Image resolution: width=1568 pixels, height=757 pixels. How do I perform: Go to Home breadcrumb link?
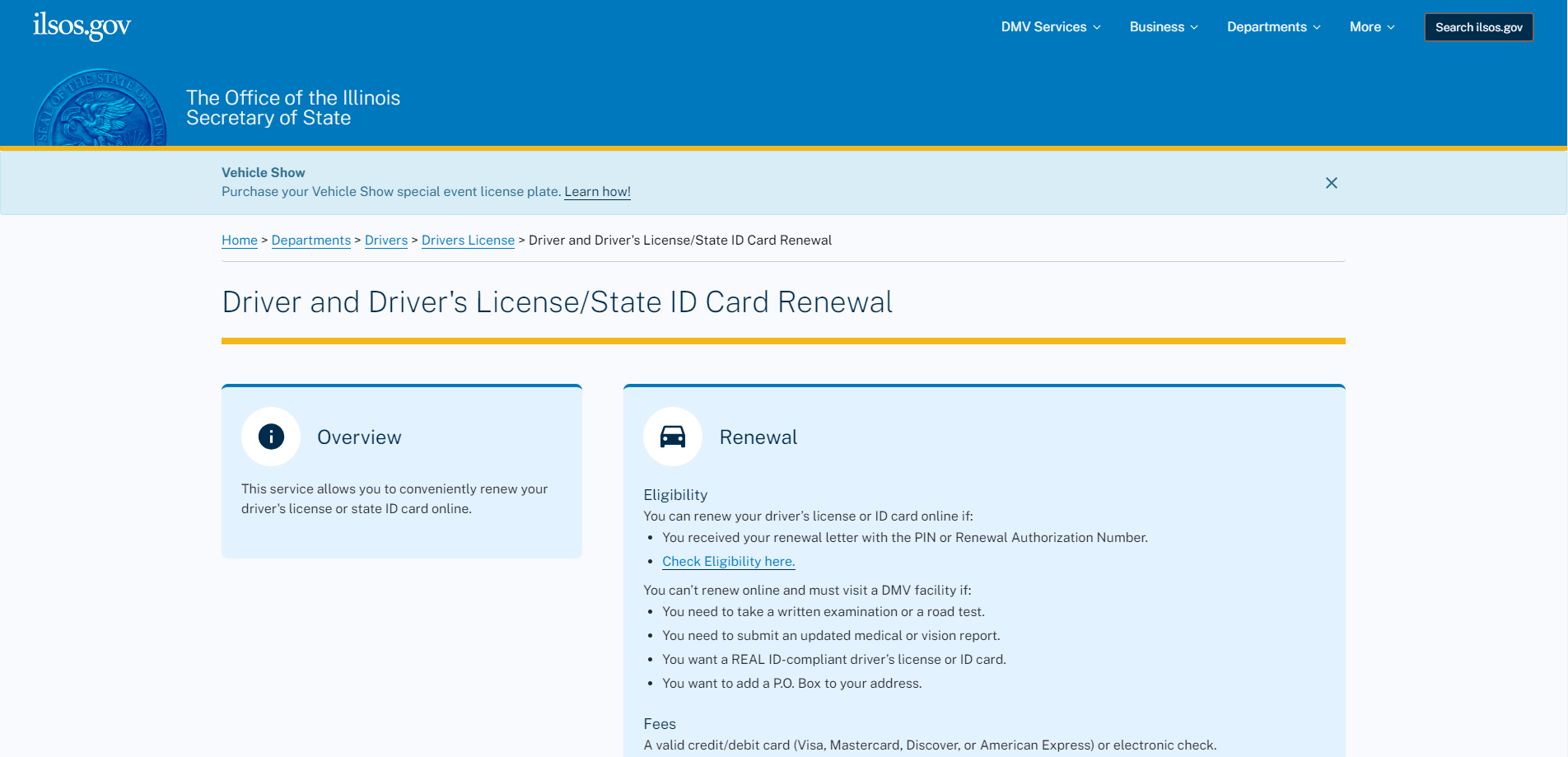click(240, 241)
